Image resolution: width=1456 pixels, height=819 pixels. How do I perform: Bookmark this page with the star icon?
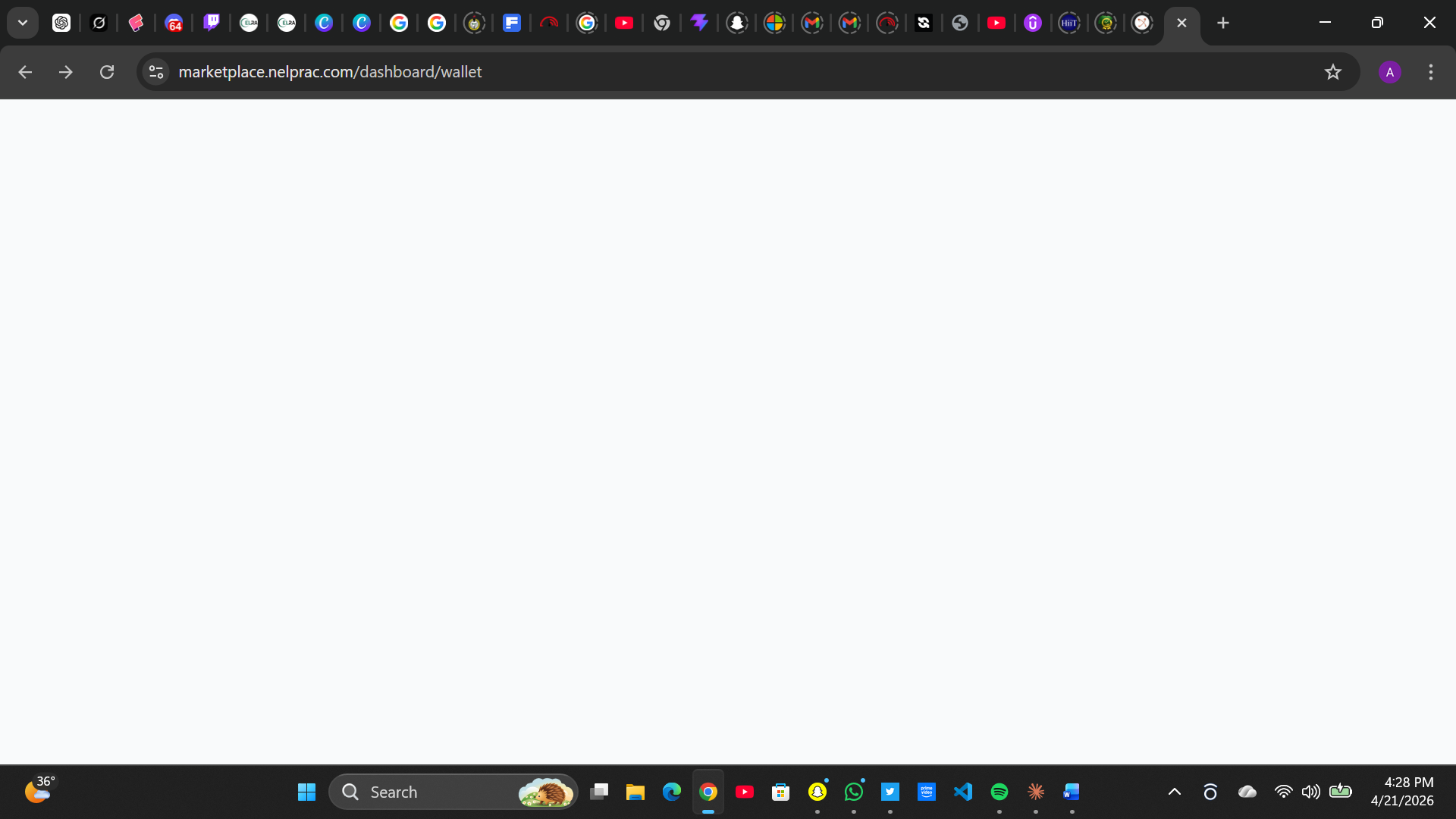[x=1332, y=72]
